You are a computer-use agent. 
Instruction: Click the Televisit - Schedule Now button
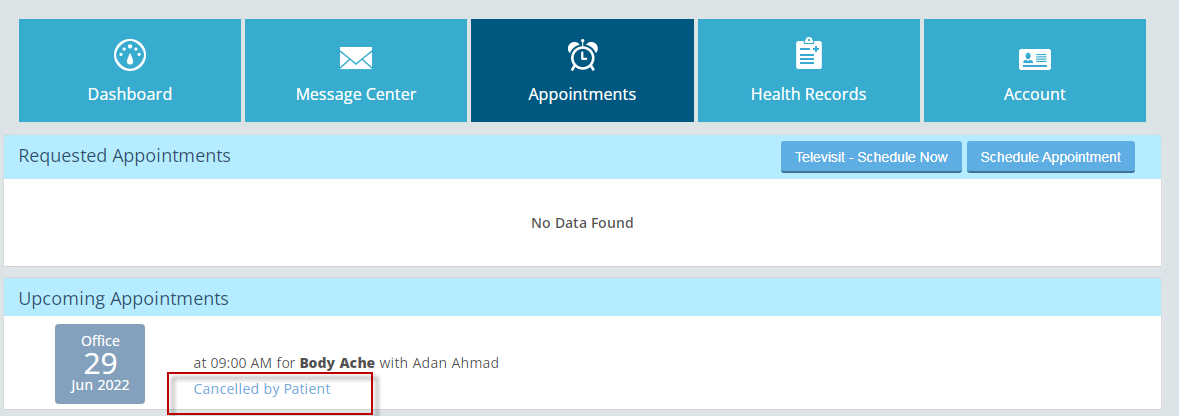coord(871,157)
